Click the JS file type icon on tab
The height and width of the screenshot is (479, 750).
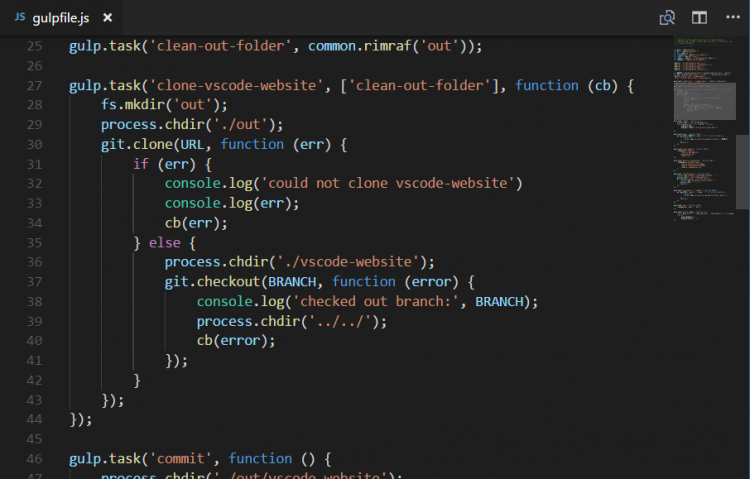click(20, 18)
